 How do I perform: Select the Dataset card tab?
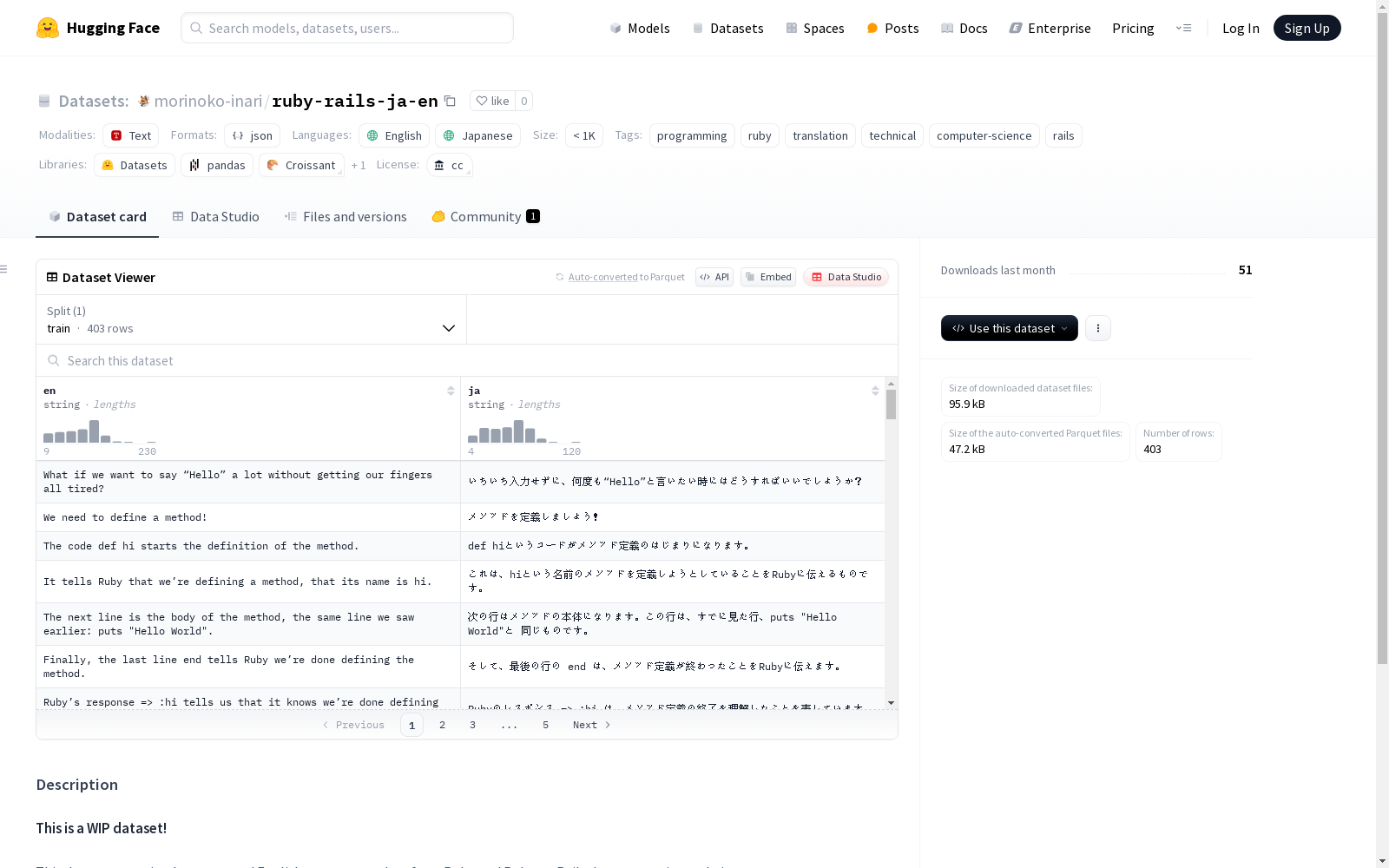97,217
